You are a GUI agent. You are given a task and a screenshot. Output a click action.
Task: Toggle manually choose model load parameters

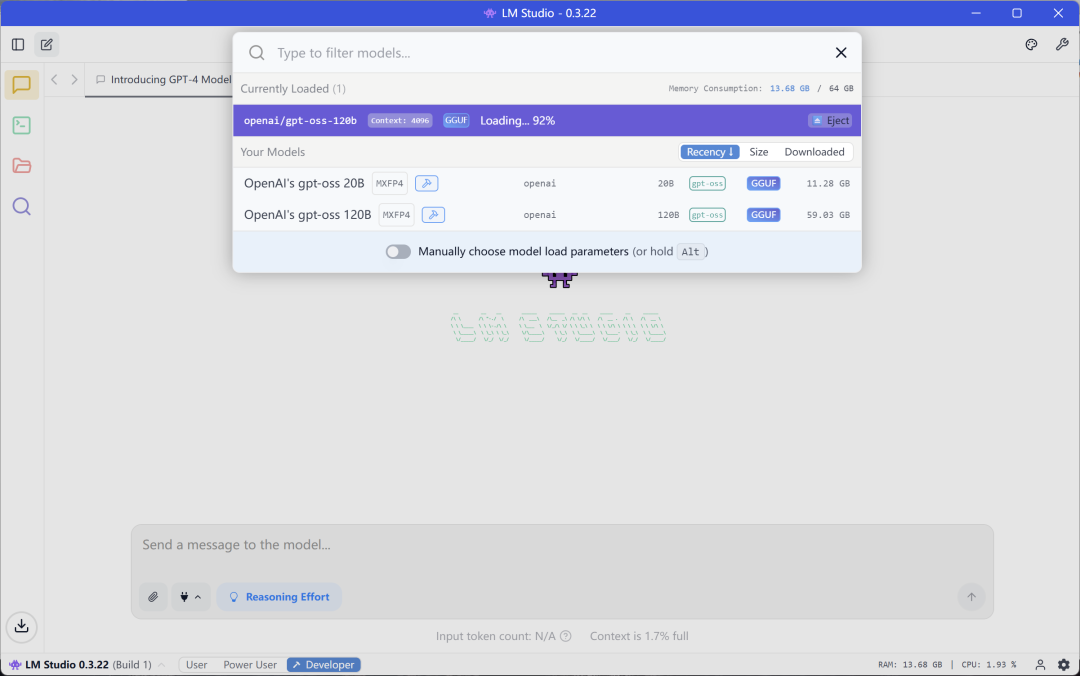[x=398, y=252]
